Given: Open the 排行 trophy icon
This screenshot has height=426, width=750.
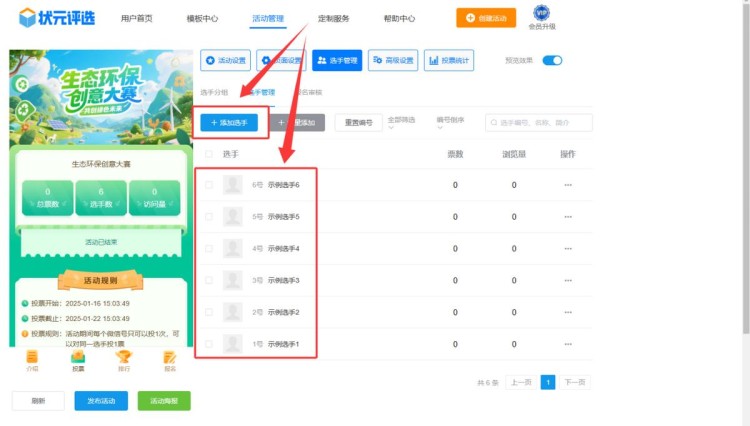Looking at the screenshot, I should (x=124, y=359).
